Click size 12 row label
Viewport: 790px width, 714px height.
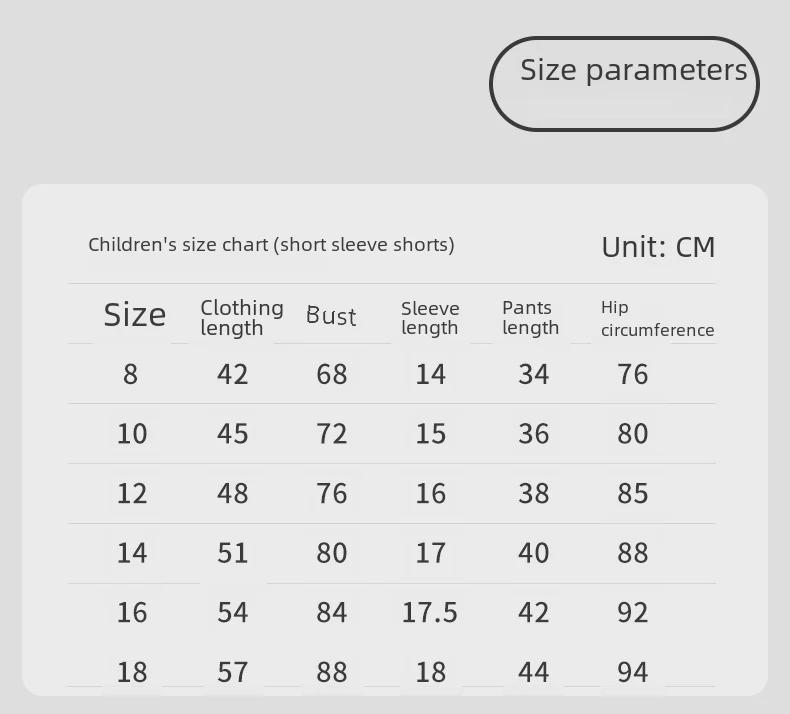(131, 493)
